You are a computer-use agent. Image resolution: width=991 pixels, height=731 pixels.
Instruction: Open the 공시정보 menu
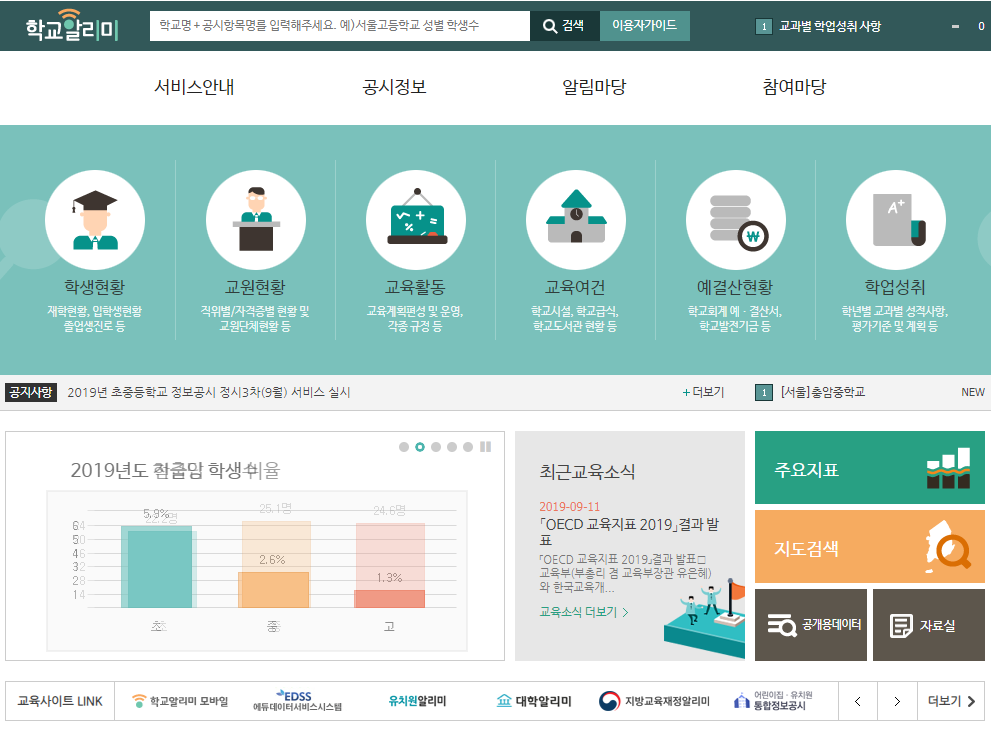tap(394, 87)
